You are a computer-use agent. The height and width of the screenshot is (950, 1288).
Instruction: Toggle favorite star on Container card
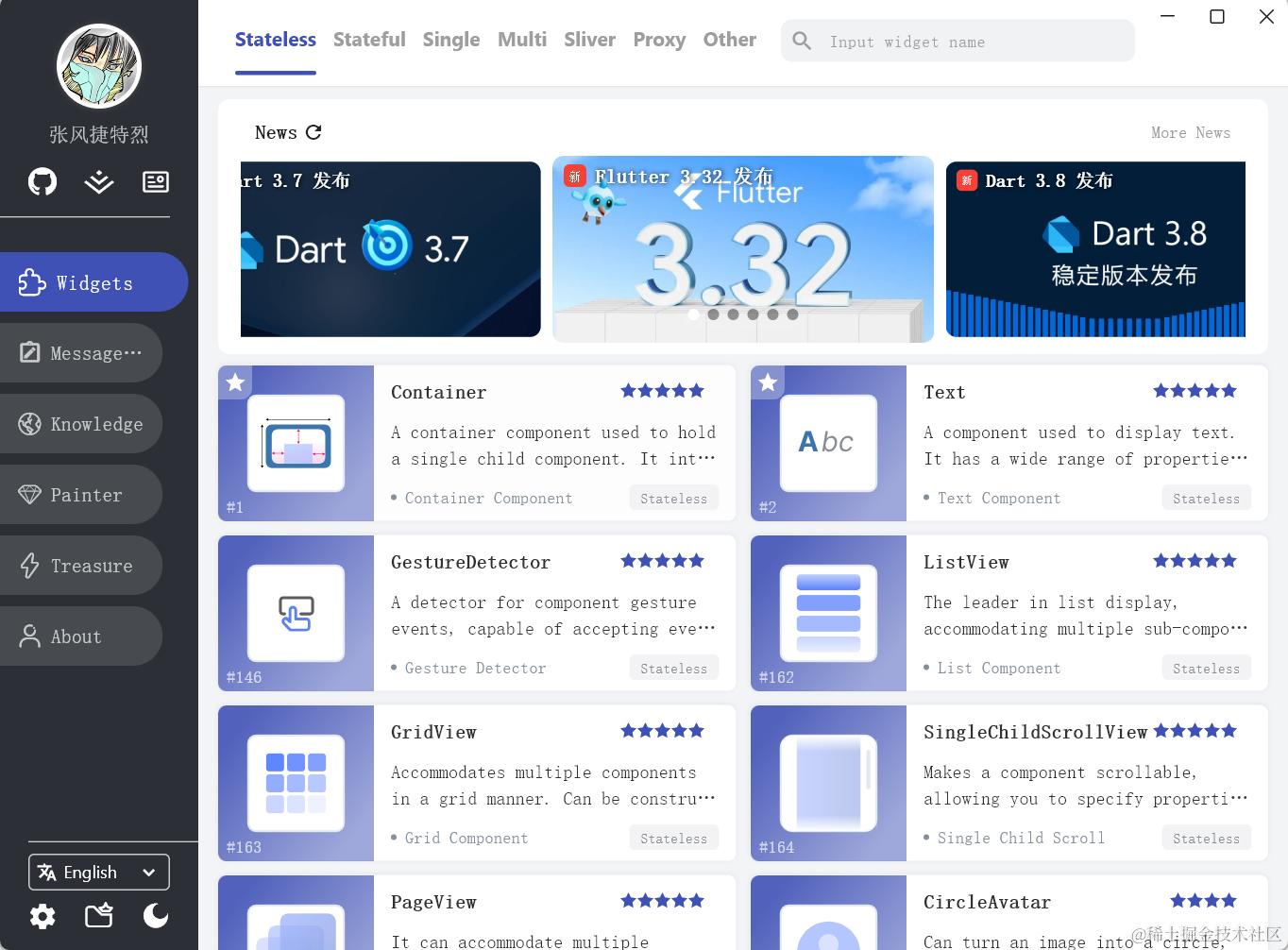click(235, 382)
